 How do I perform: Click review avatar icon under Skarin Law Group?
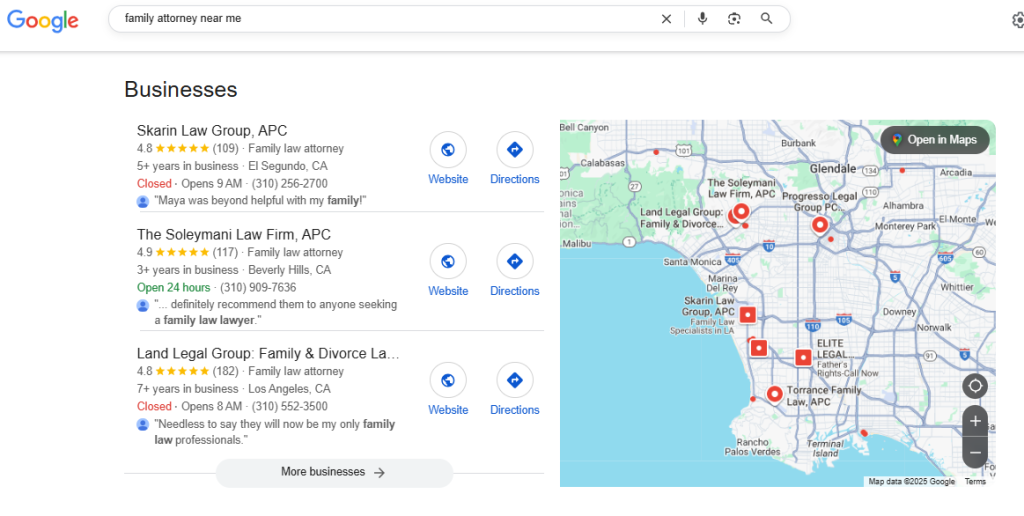pos(143,202)
